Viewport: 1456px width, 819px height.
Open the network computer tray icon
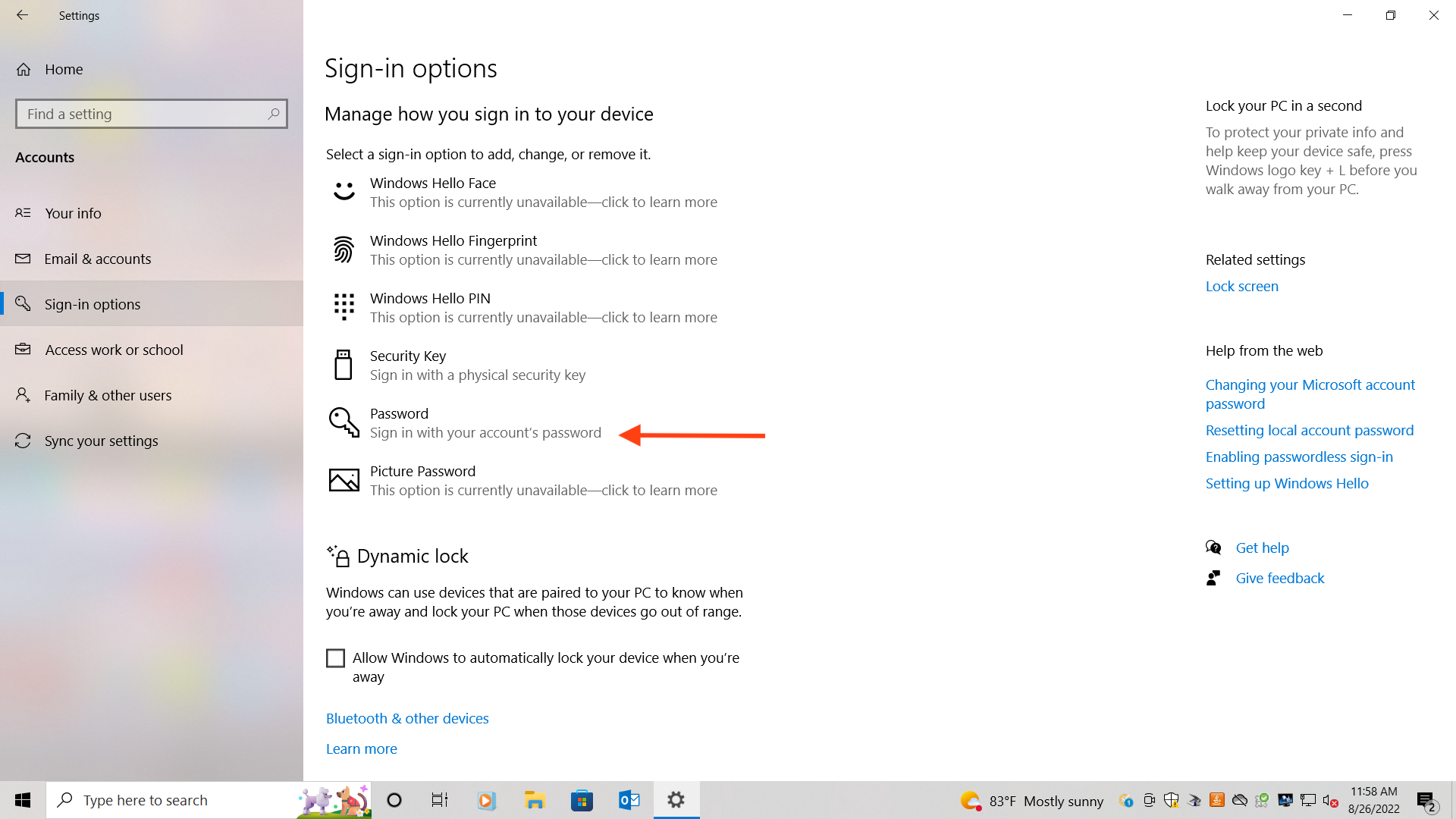(1308, 800)
